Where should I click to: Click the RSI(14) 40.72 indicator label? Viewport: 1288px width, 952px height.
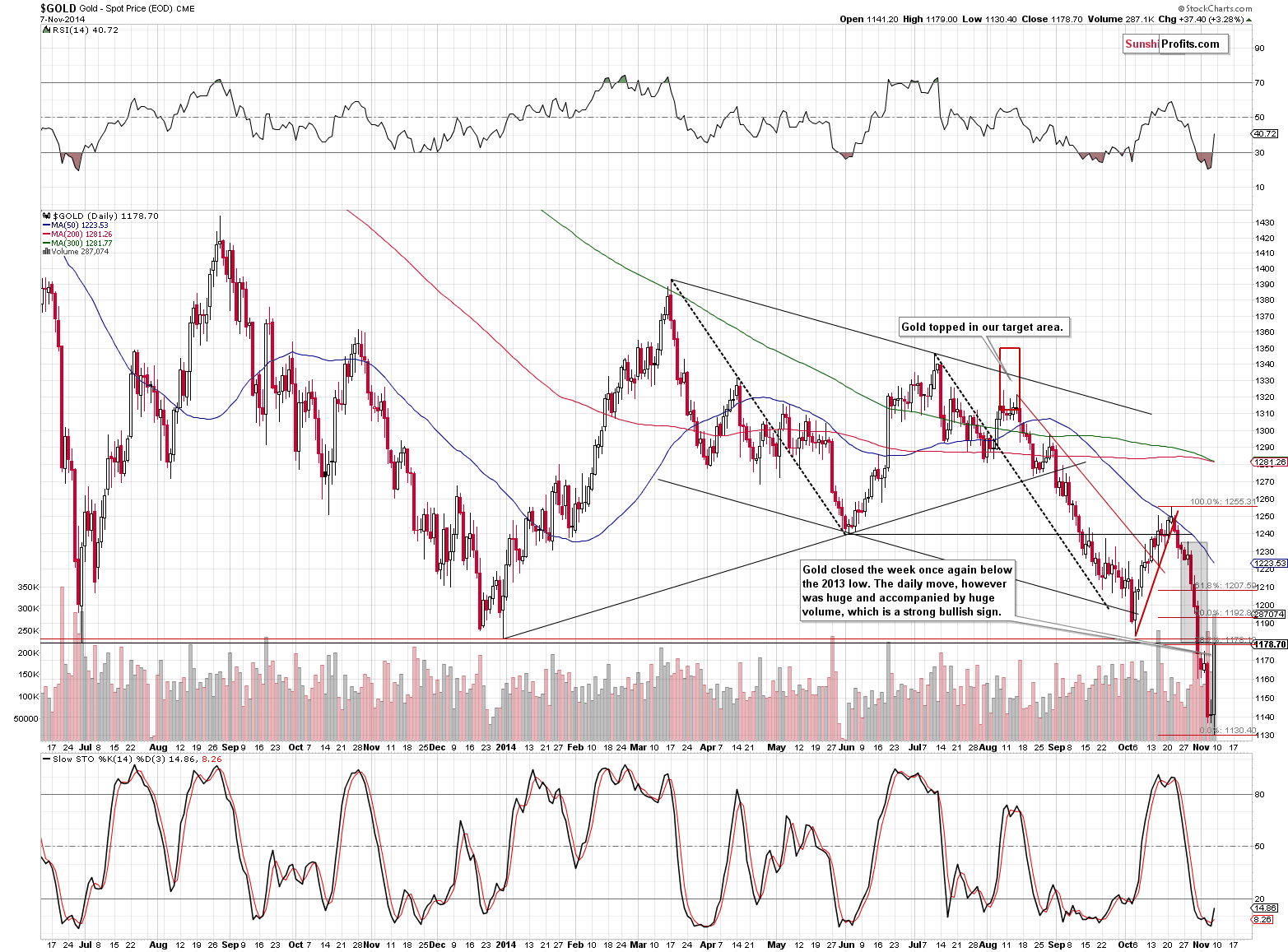click(80, 30)
